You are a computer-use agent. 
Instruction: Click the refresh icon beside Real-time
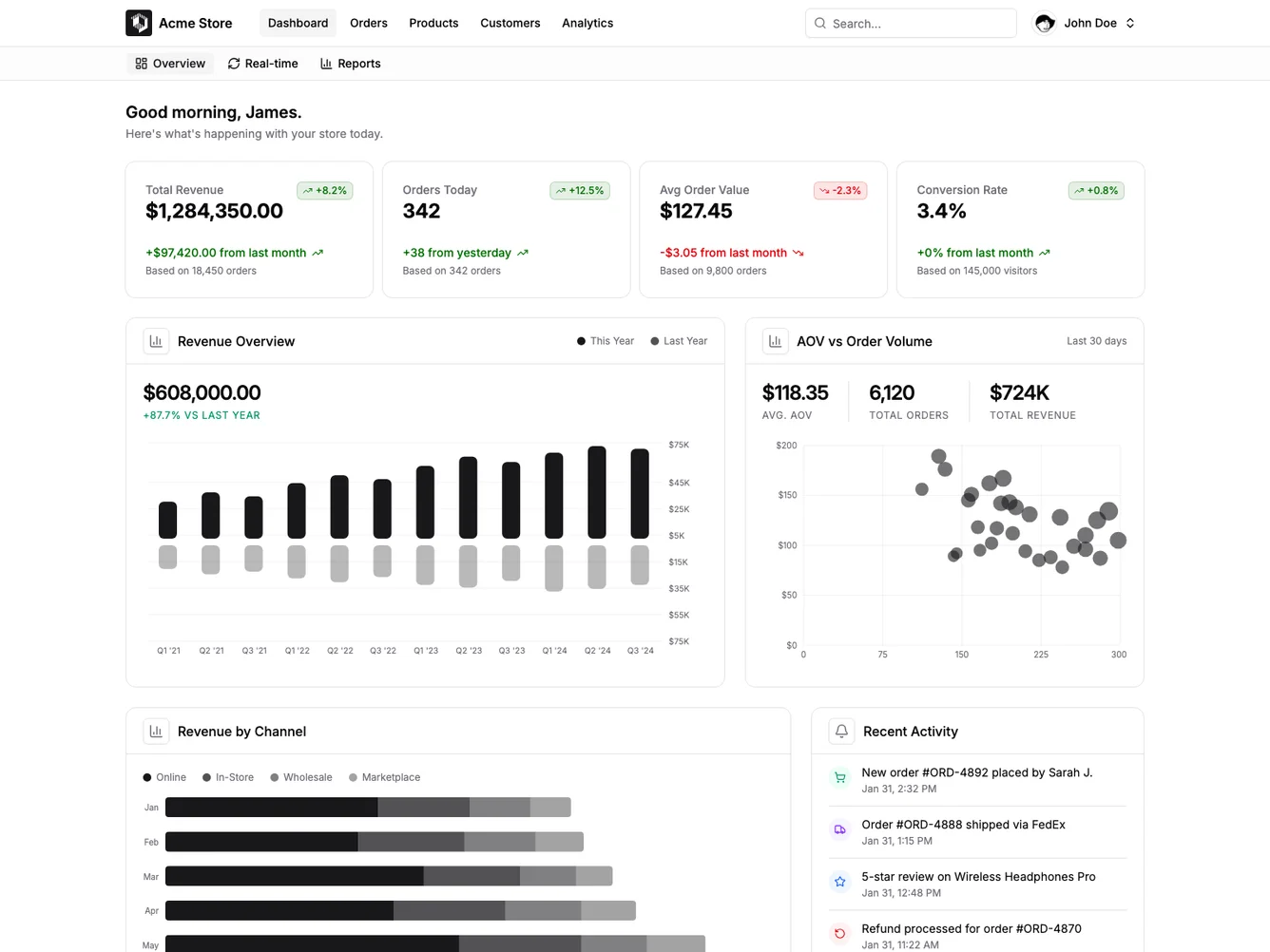coord(233,63)
